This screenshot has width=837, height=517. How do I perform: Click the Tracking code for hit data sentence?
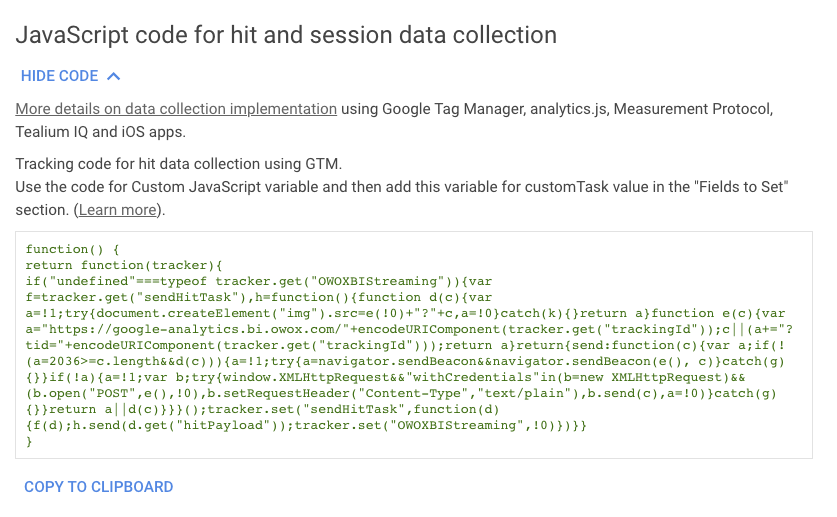[179, 164]
